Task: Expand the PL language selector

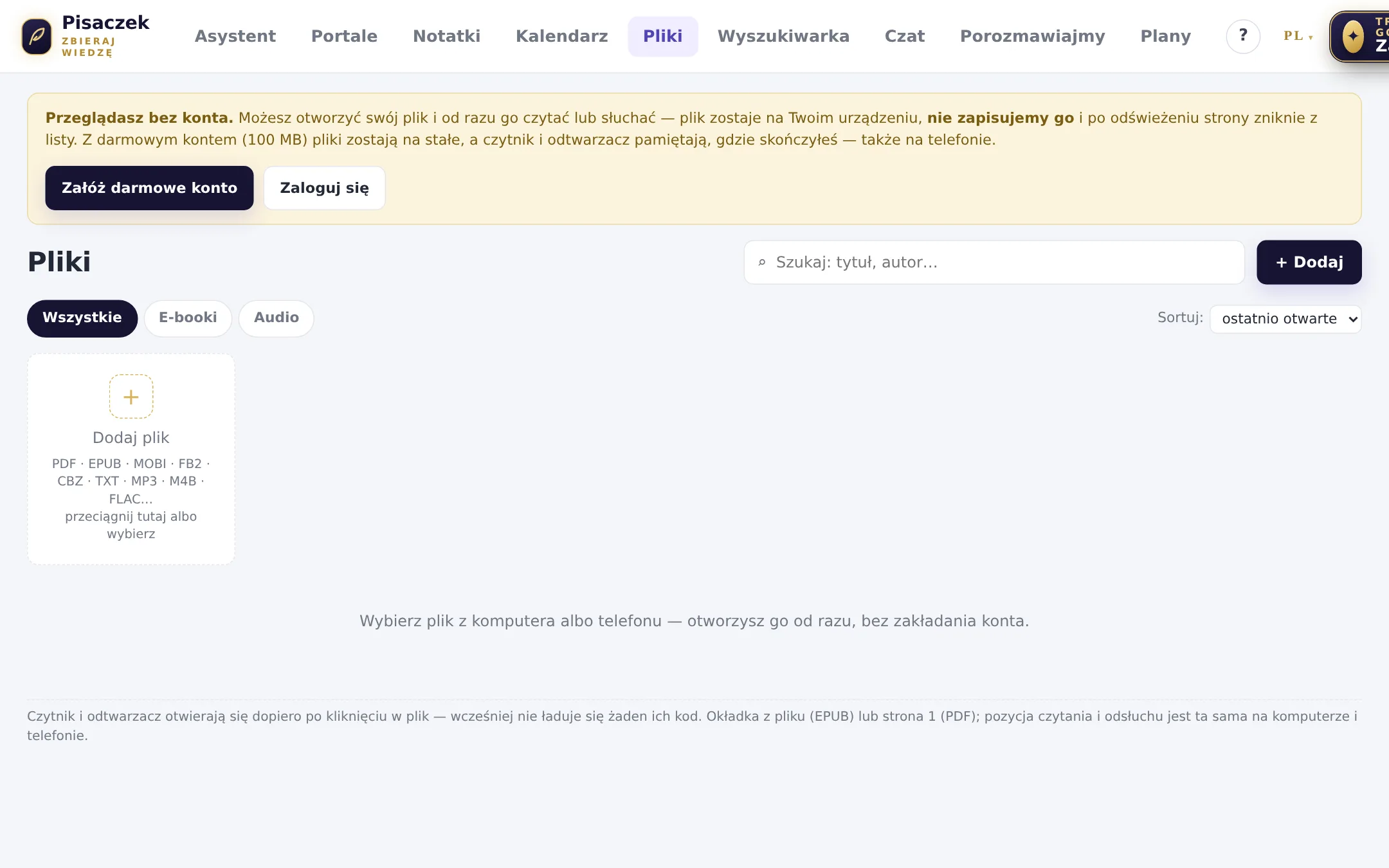Action: (x=1298, y=36)
